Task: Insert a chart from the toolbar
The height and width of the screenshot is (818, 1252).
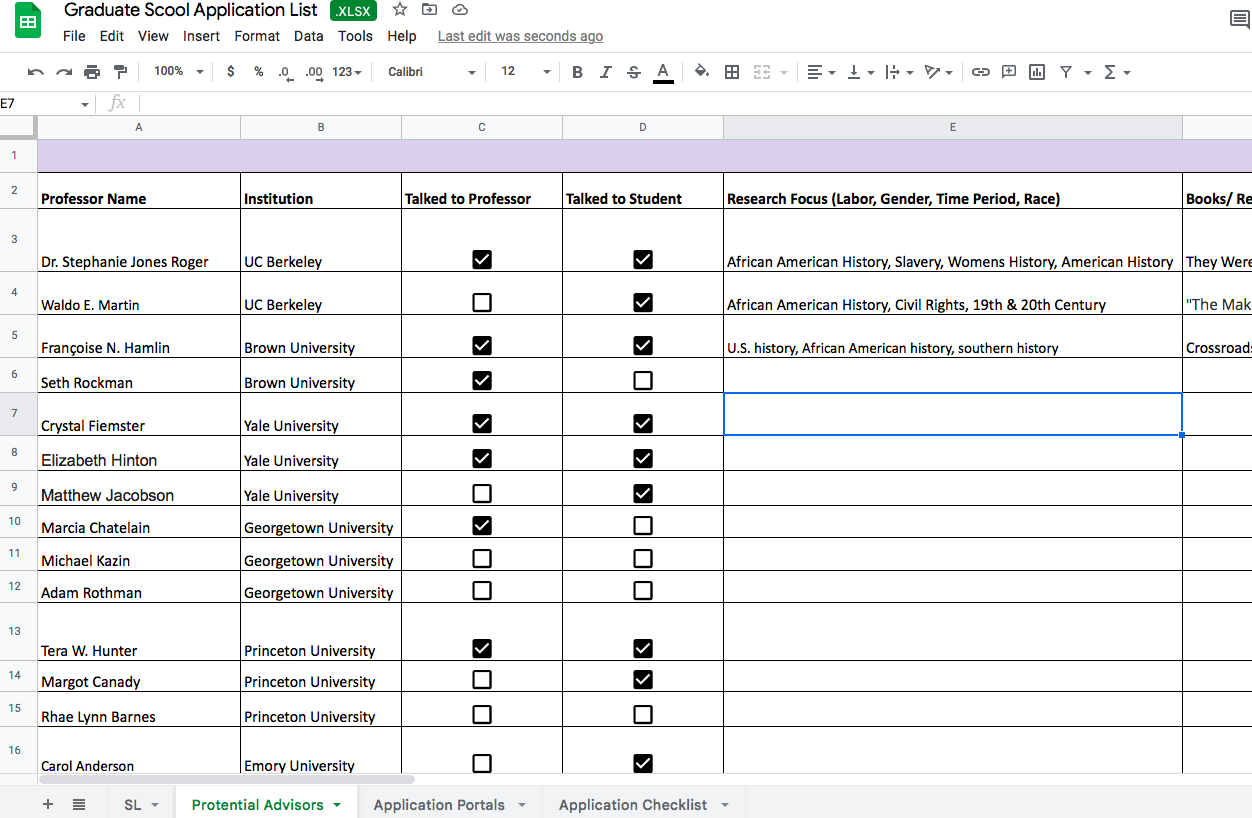Action: [x=1036, y=71]
